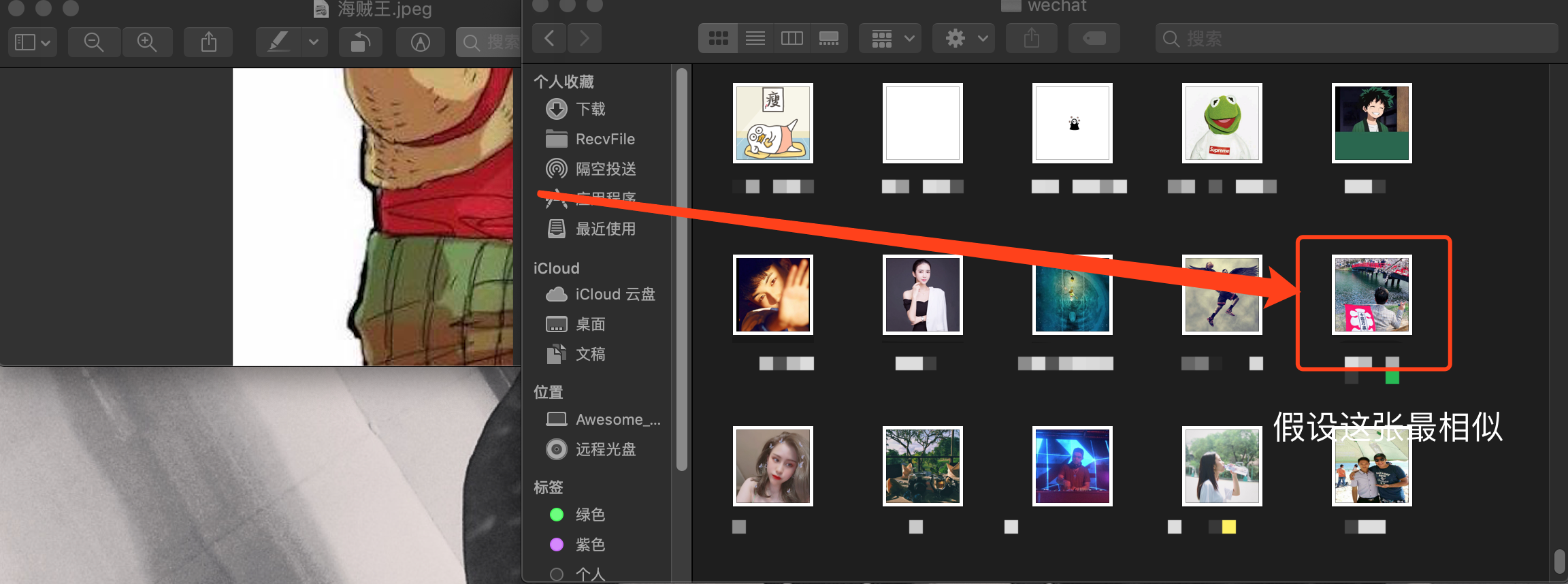
Task: Open 最近使用 in the Finder sidebar
Action: pos(605,229)
